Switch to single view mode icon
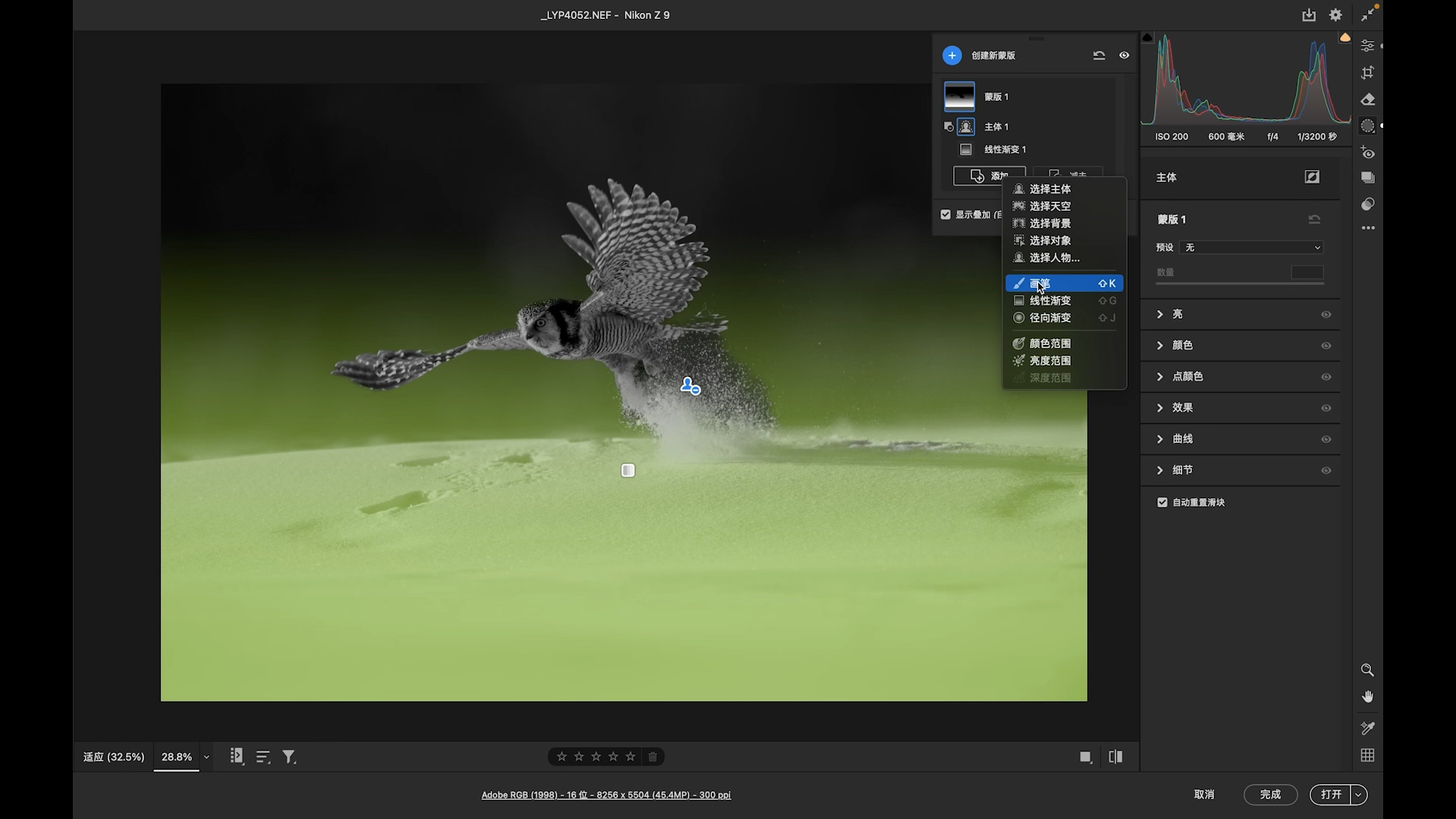 (1085, 757)
